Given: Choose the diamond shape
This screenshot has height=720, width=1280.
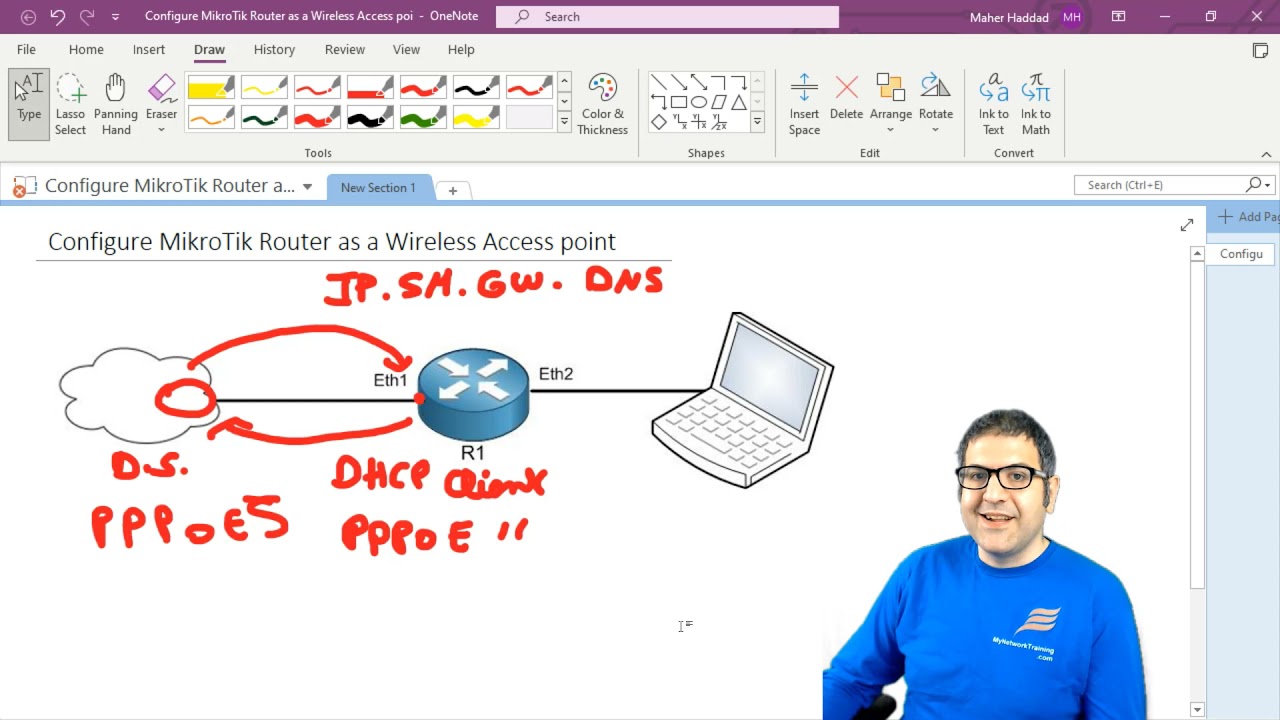Looking at the screenshot, I should click(x=658, y=122).
